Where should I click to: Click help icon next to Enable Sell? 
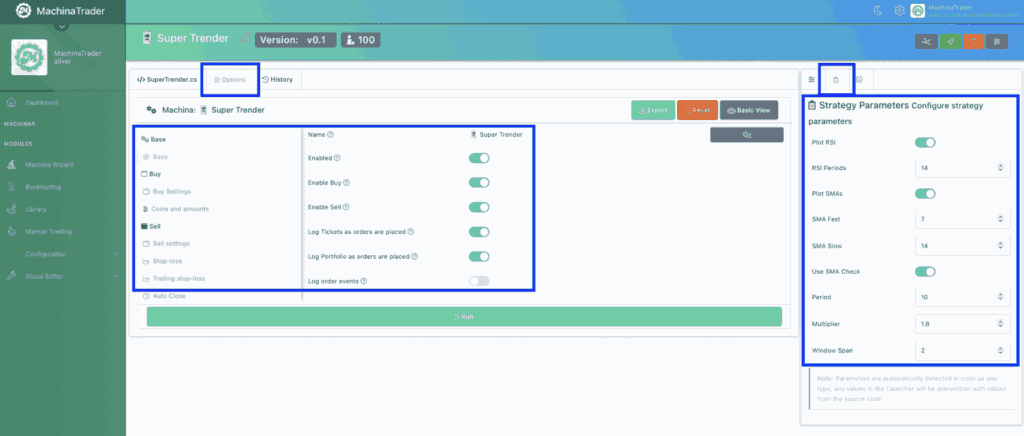(346, 207)
